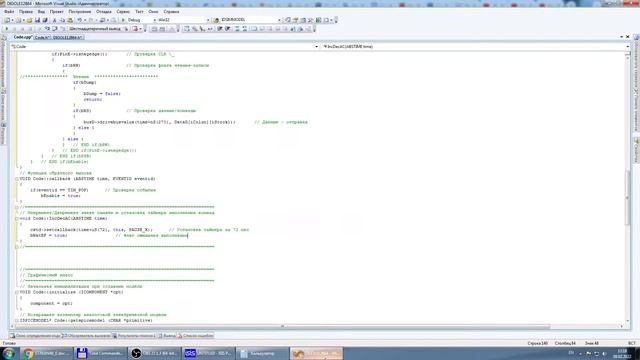The width and height of the screenshot is (640, 360).
Task: Switch to Калькулятор in taskbar
Action: 262,353
